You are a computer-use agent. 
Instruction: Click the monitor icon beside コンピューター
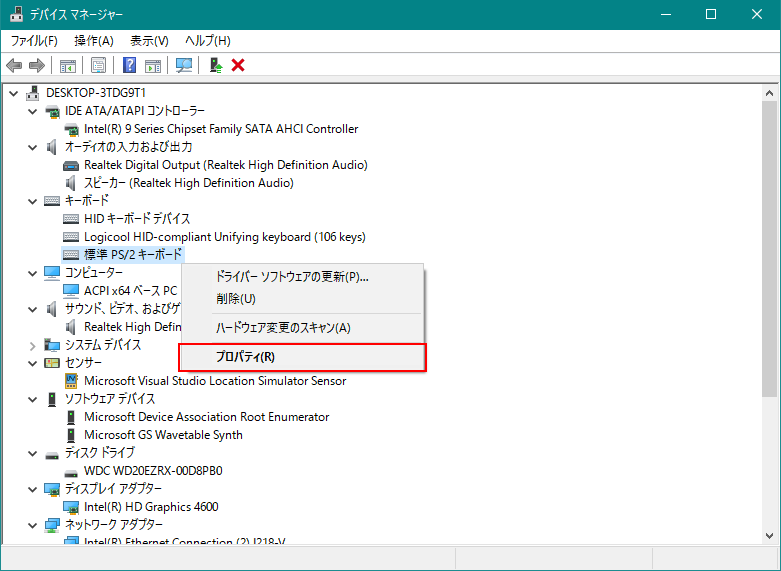click(52, 273)
